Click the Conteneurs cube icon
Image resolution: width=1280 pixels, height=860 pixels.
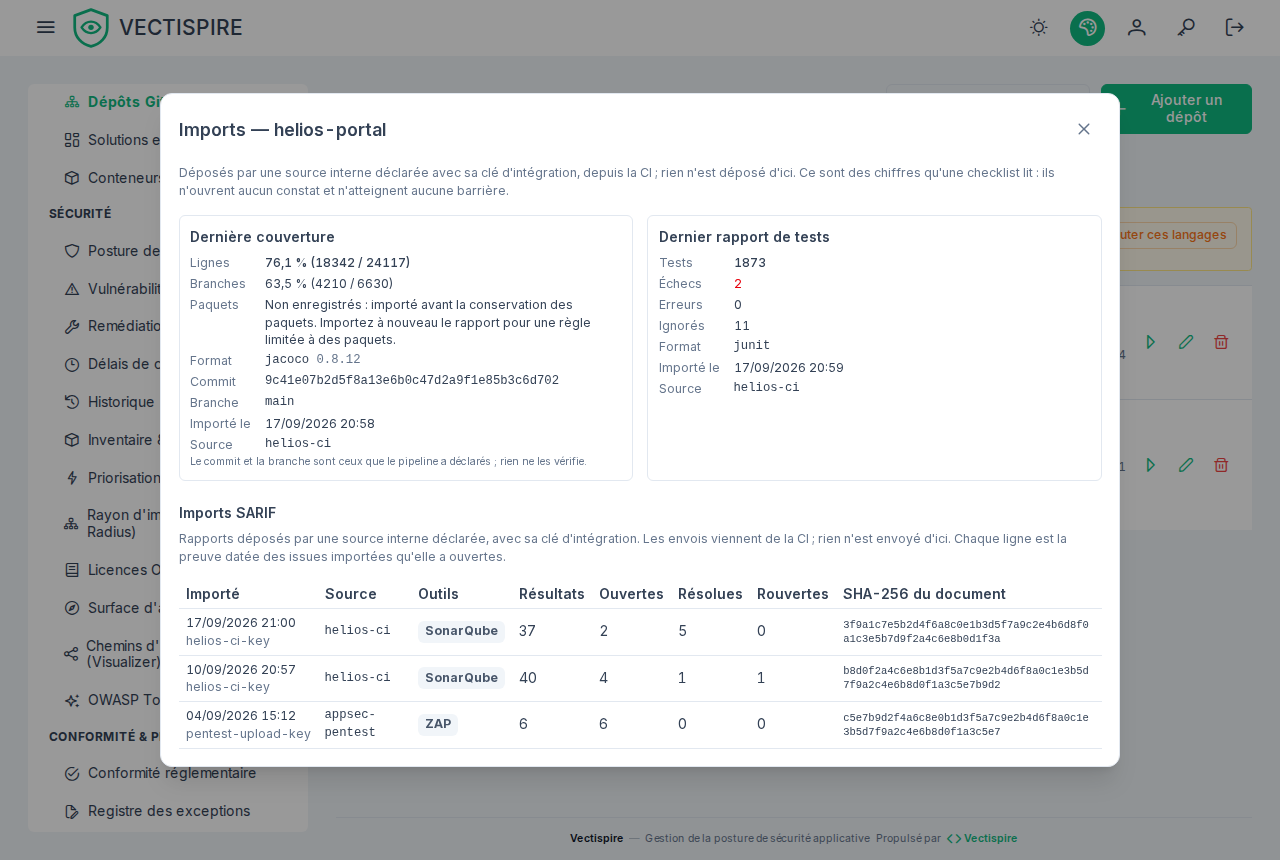(x=72, y=178)
